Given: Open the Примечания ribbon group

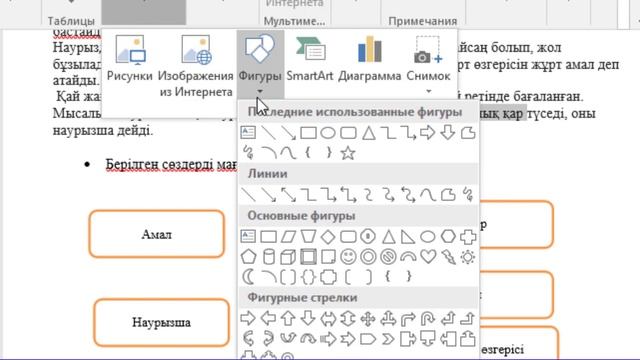Looking at the screenshot, I should [x=422, y=20].
